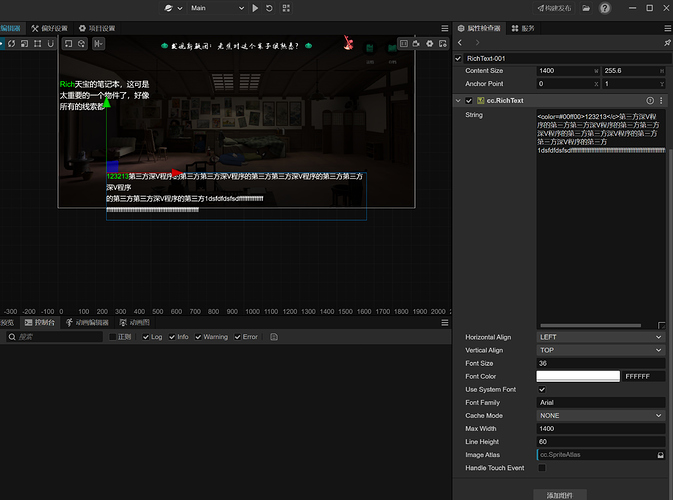This screenshot has height=500, width=673.
Task: Open the Horizontal Align dropdown
Action: [600, 337]
